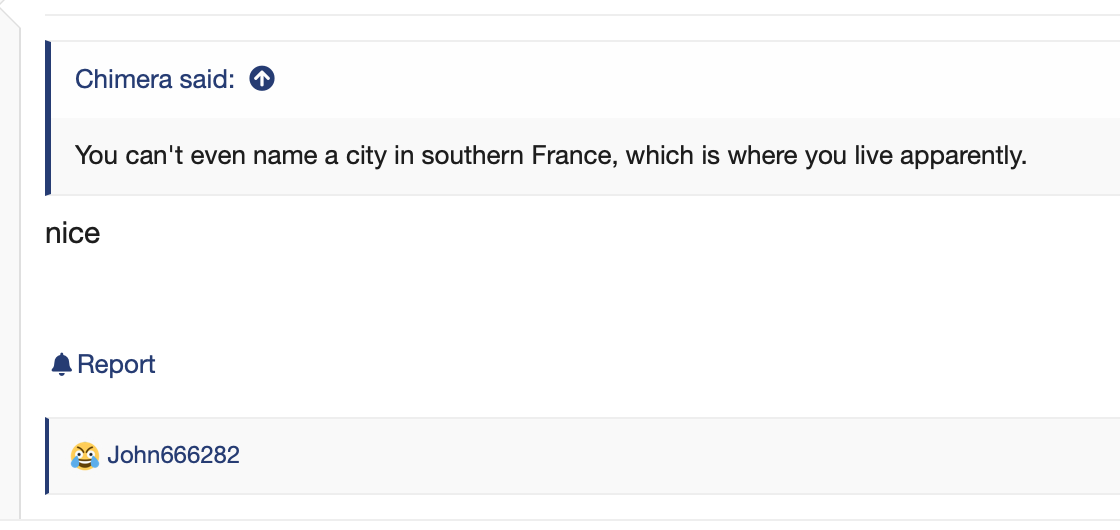
Task: Click empty area of reactions bar
Action: (679, 456)
